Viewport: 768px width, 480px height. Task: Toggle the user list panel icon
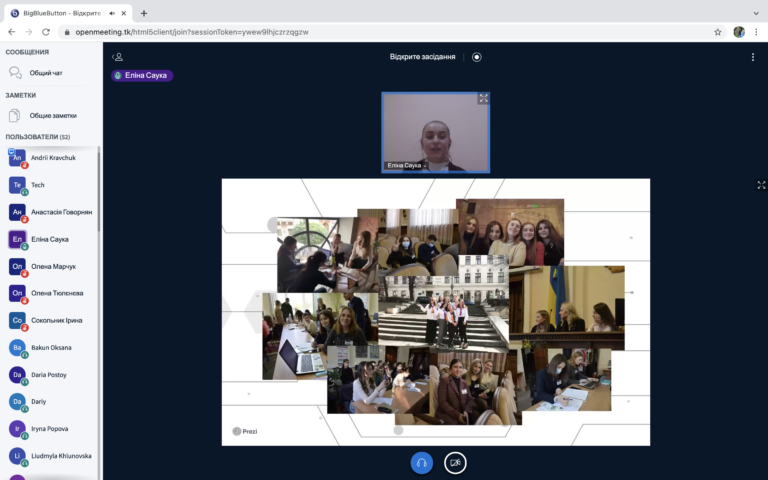click(x=118, y=57)
